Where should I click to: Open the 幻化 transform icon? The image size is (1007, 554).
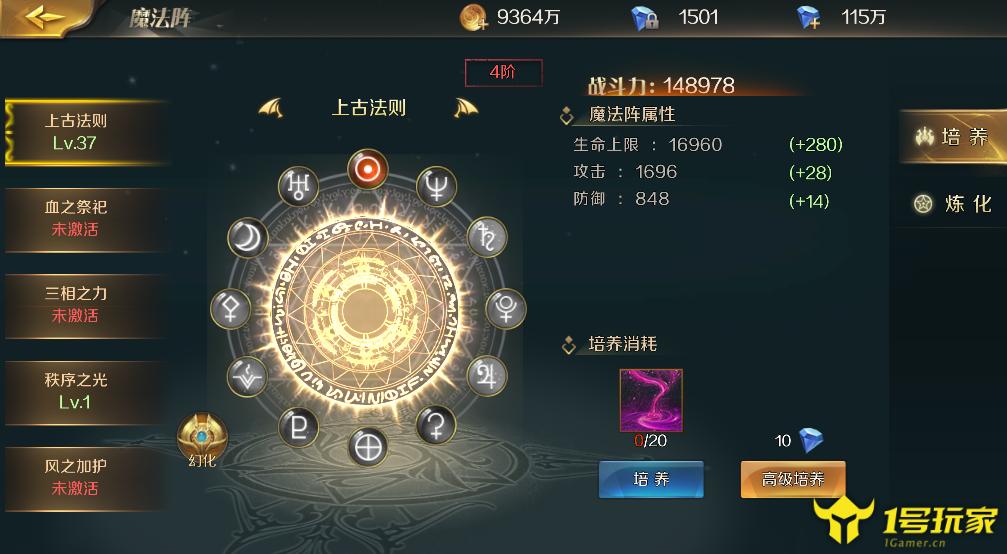[202, 440]
